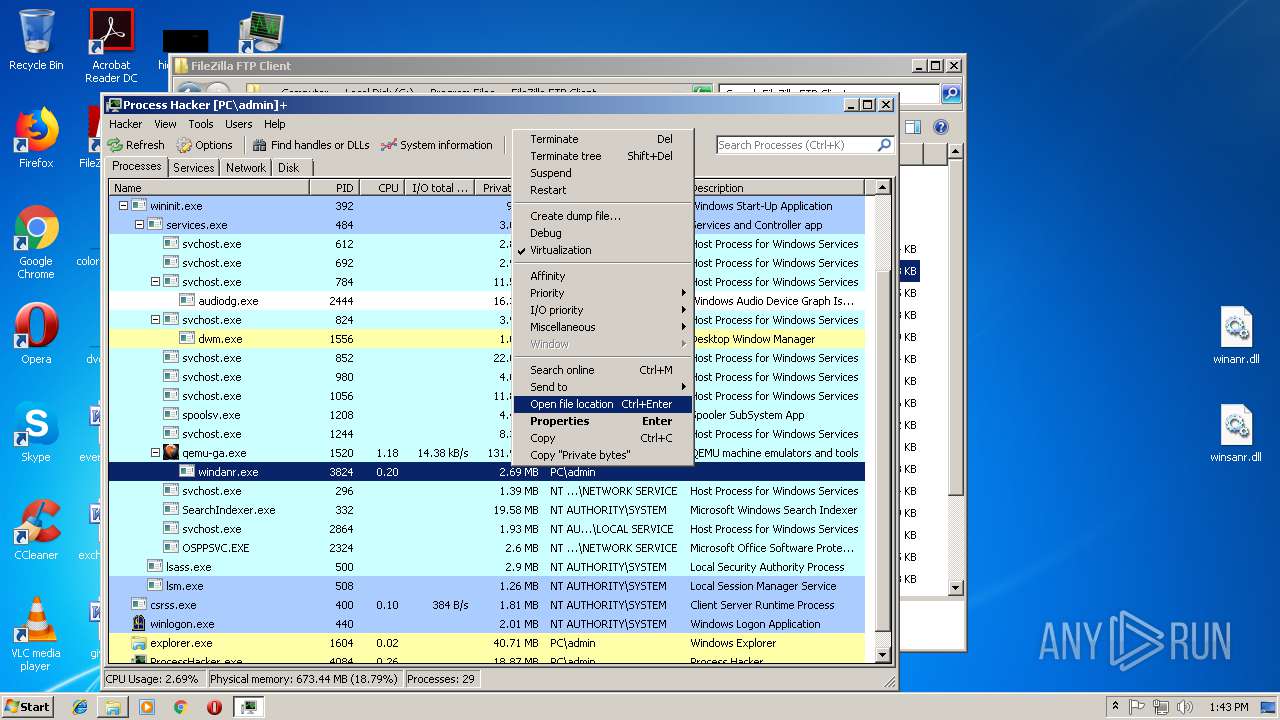The width and height of the screenshot is (1280, 720).
Task: Choose Open file location menu entry
Action: point(602,404)
